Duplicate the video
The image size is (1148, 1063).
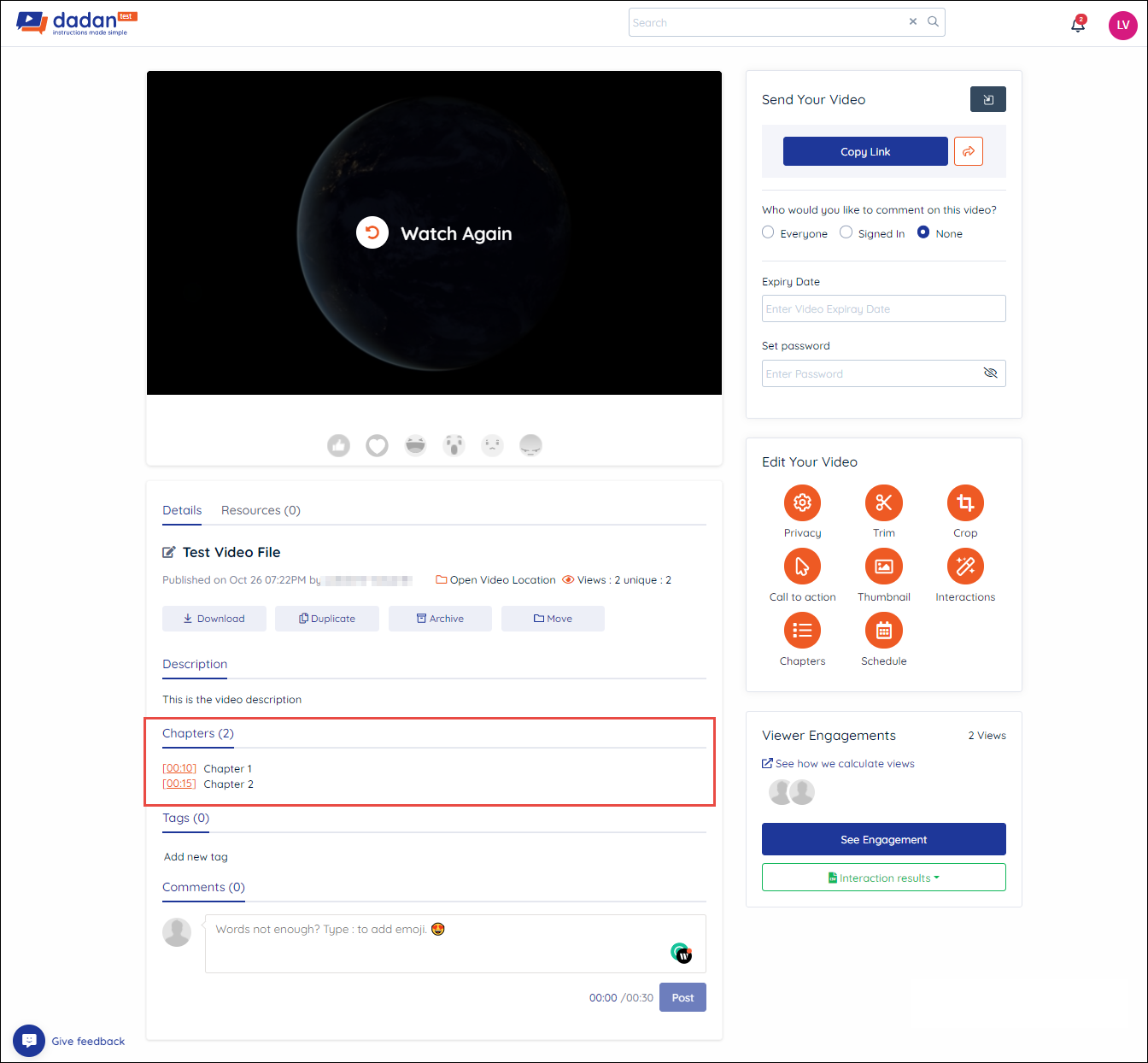click(x=327, y=619)
